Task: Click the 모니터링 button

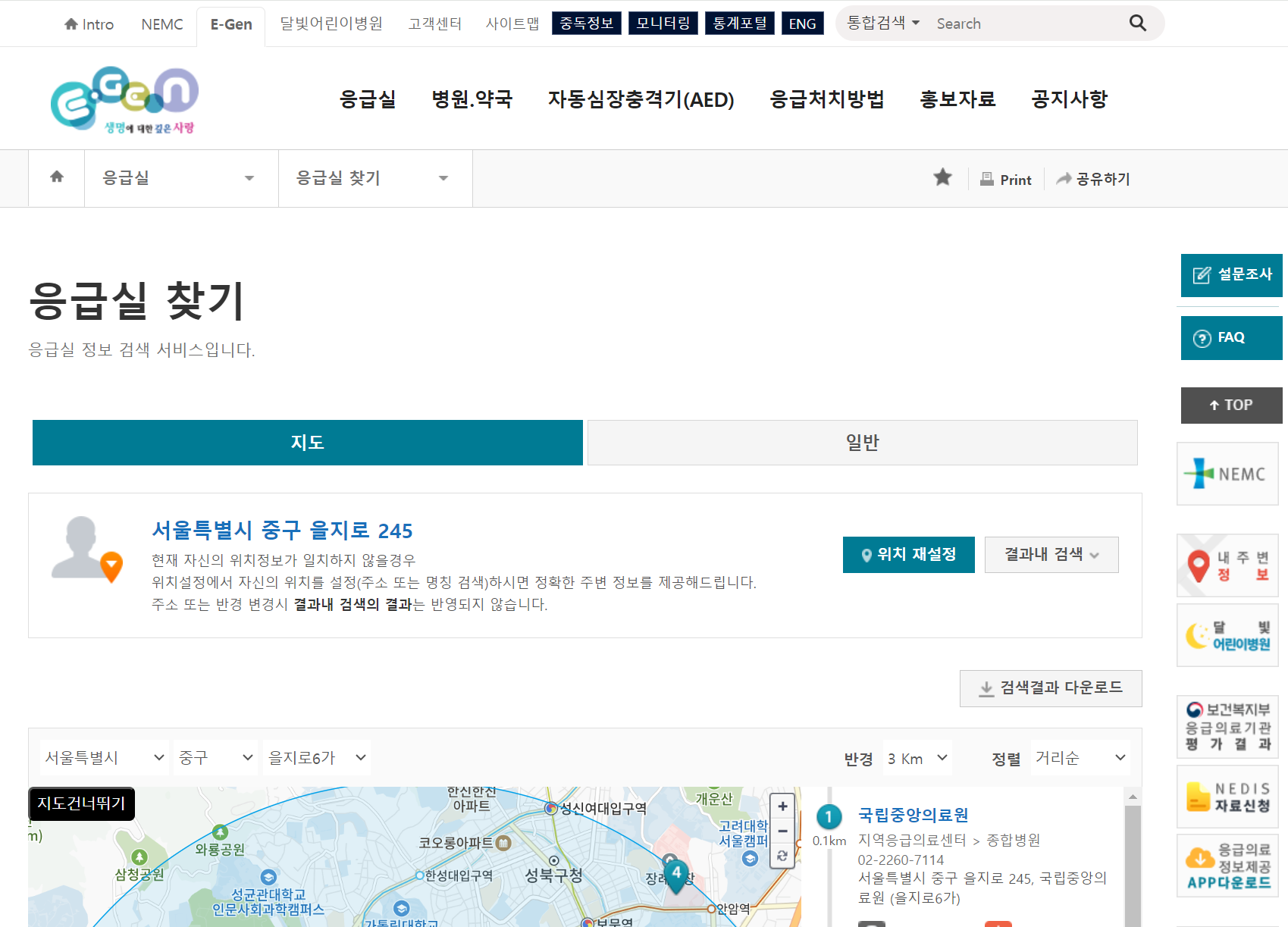Action: pos(663,23)
